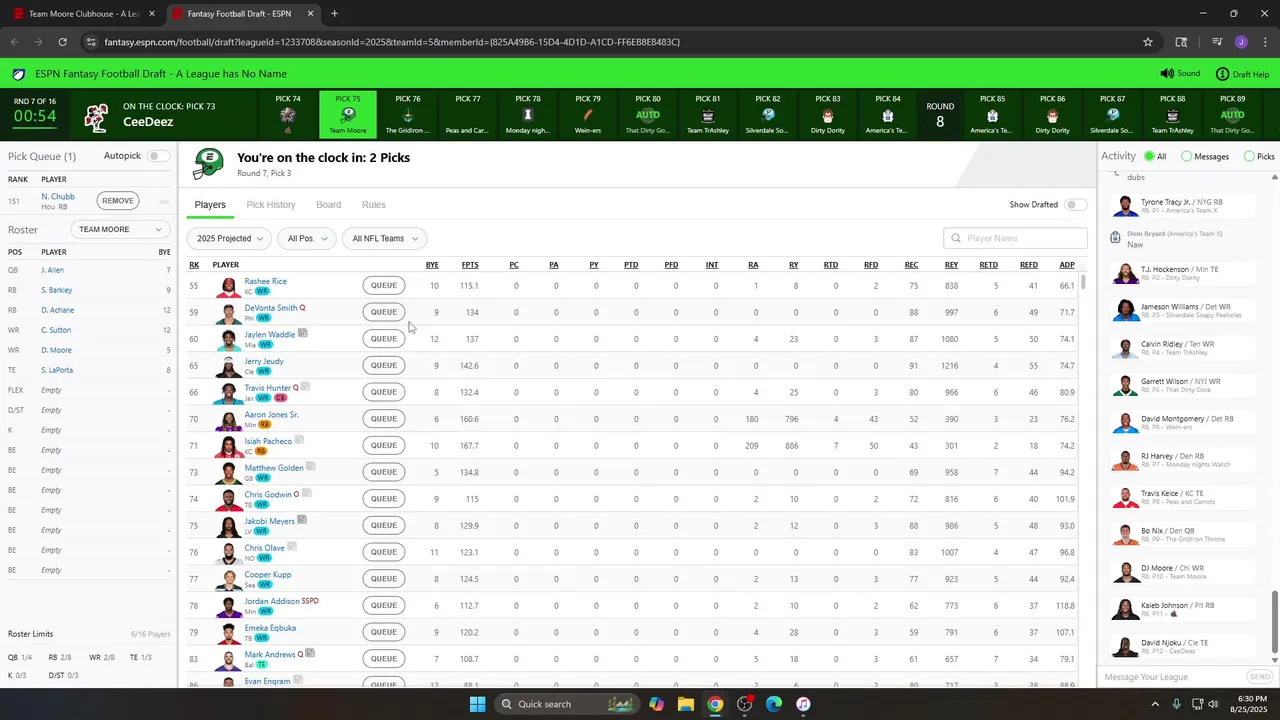Select the All activity radio button
This screenshot has height=720, width=1280.
tap(1149, 157)
